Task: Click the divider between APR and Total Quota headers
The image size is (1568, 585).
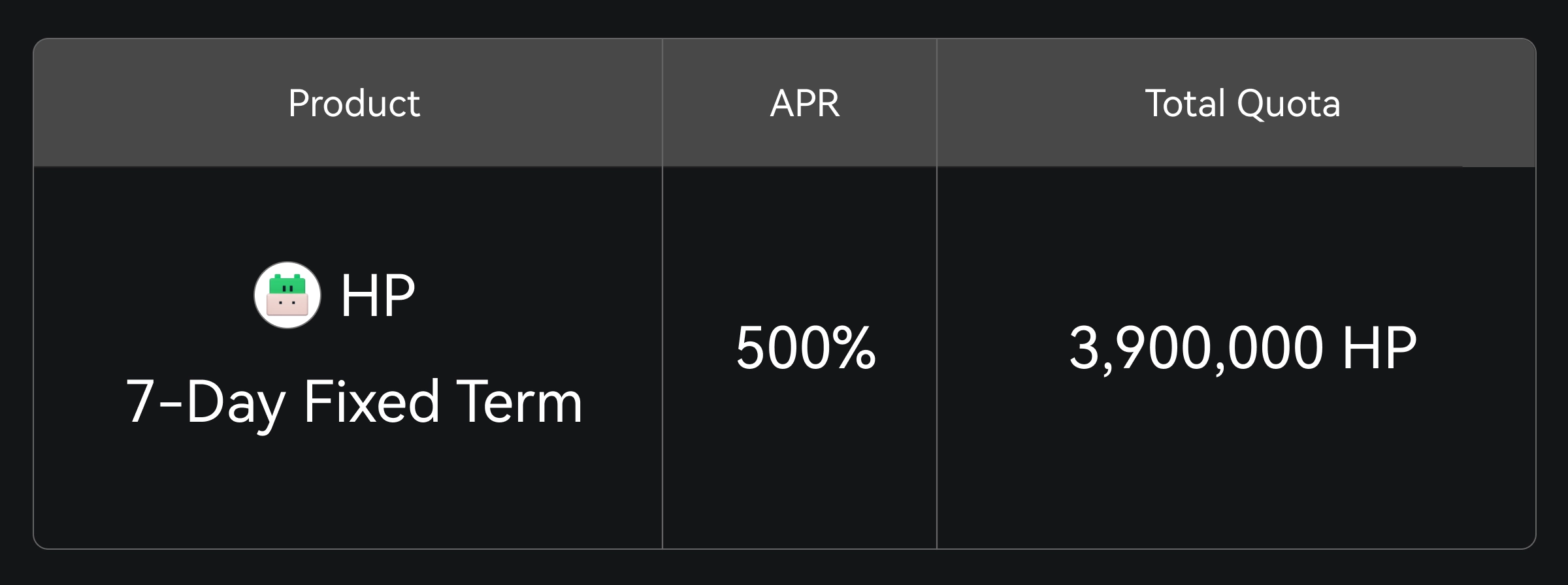Action: coord(937,103)
